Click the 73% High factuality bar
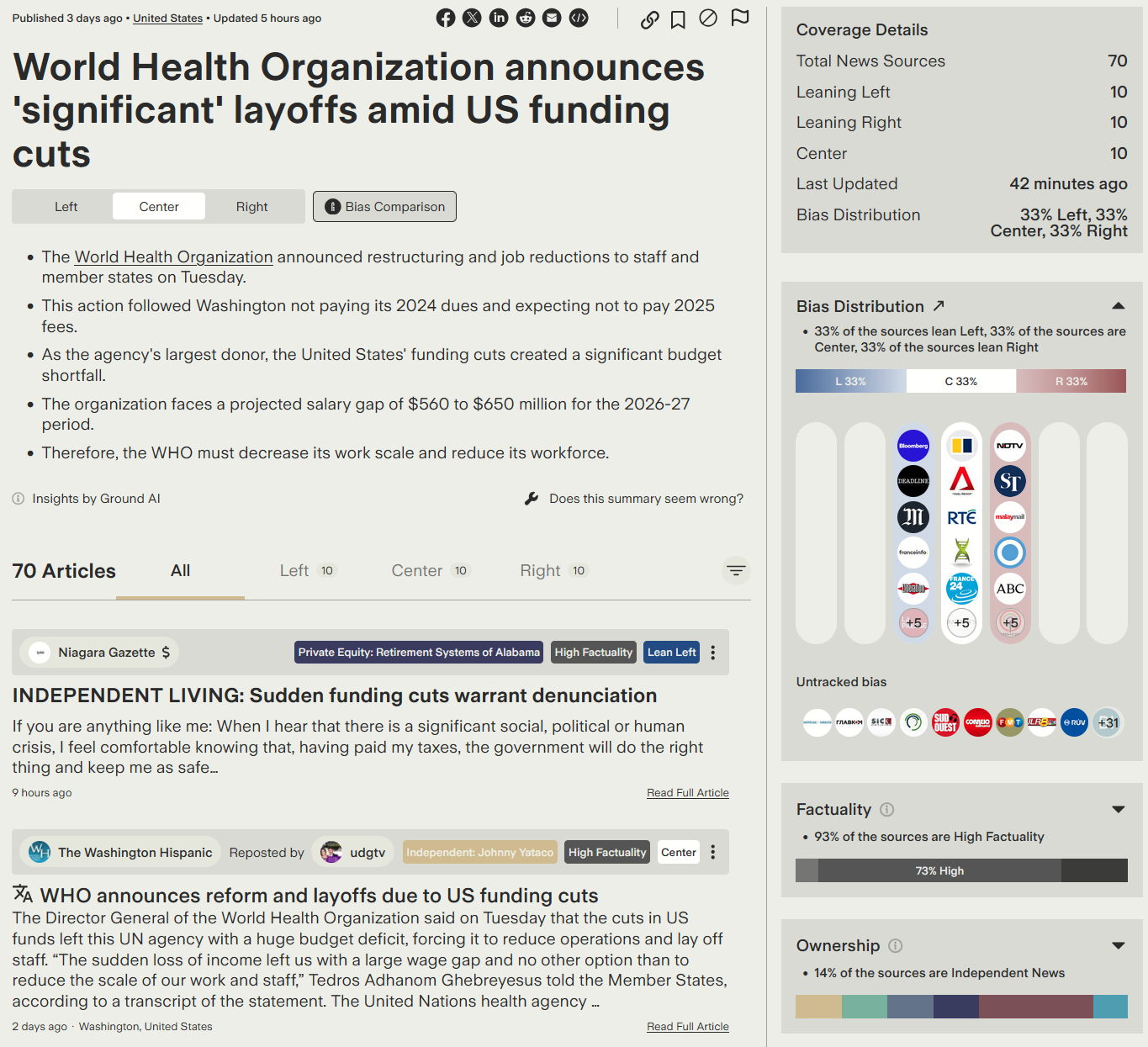The image size is (1148, 1047). (939, 870)
